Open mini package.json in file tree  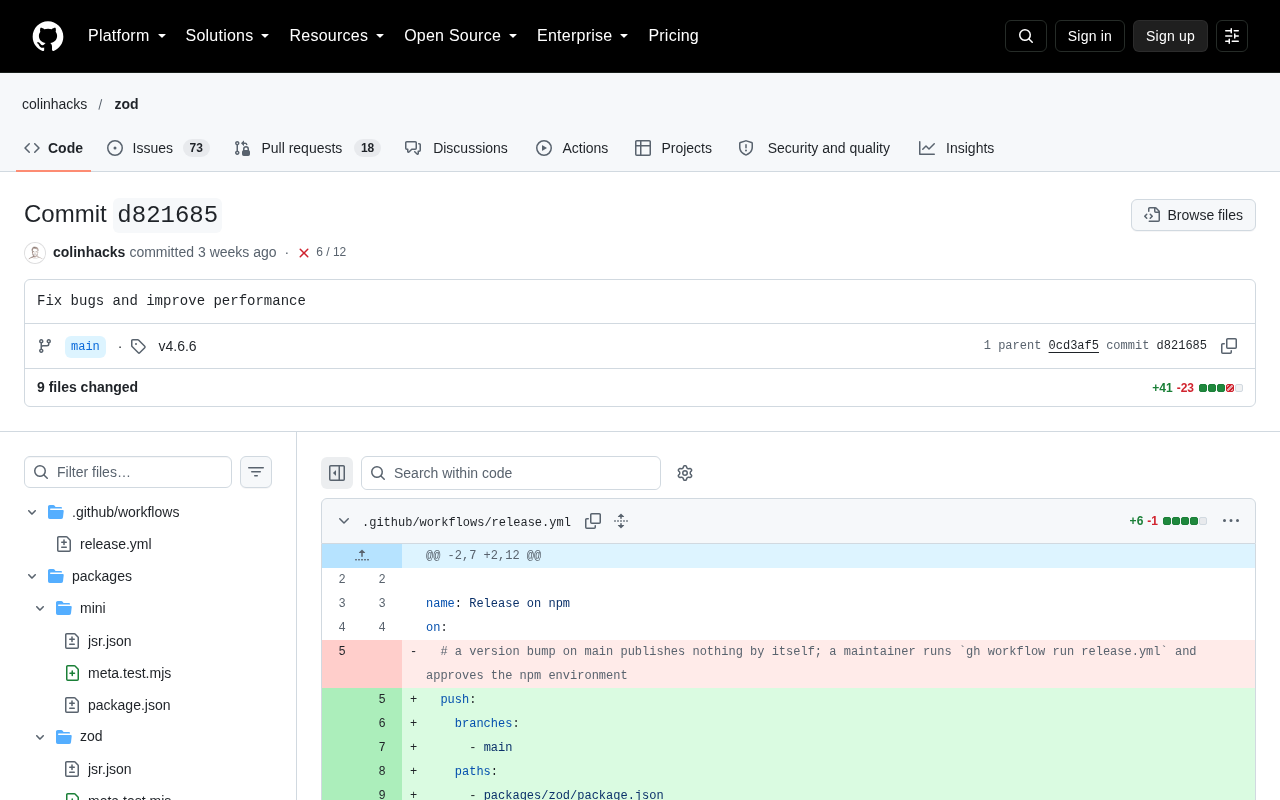click(129, 705)
